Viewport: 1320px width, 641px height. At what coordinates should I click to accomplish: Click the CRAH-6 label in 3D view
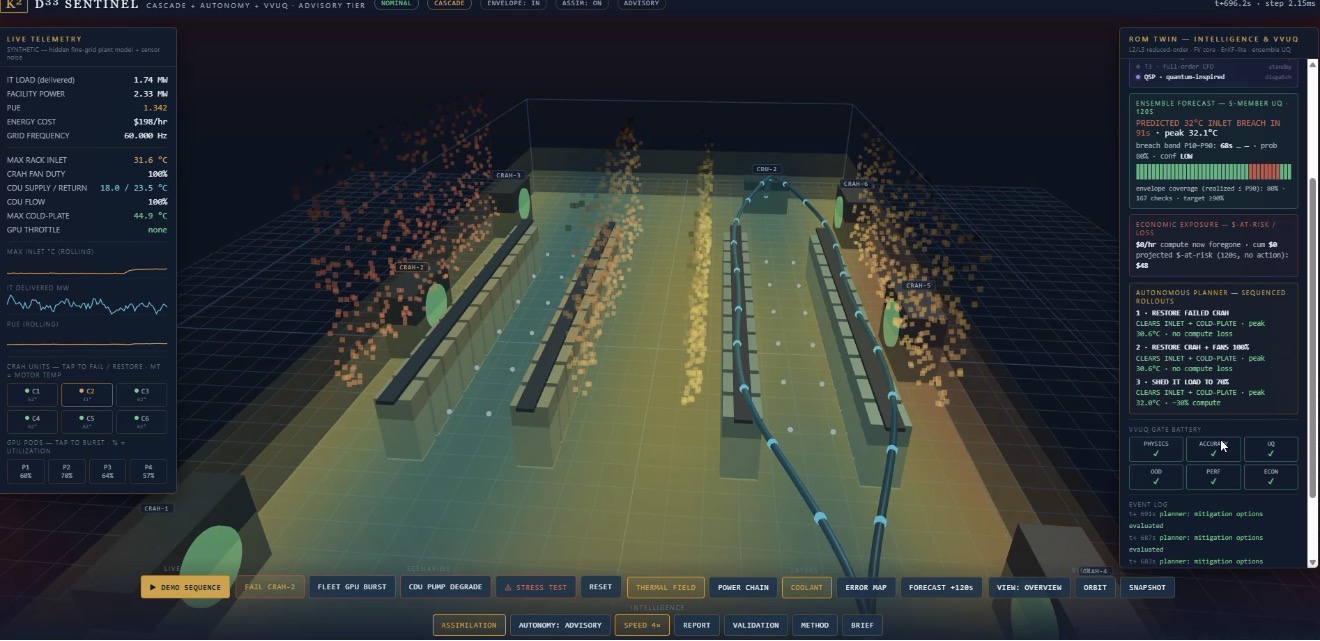856,184
